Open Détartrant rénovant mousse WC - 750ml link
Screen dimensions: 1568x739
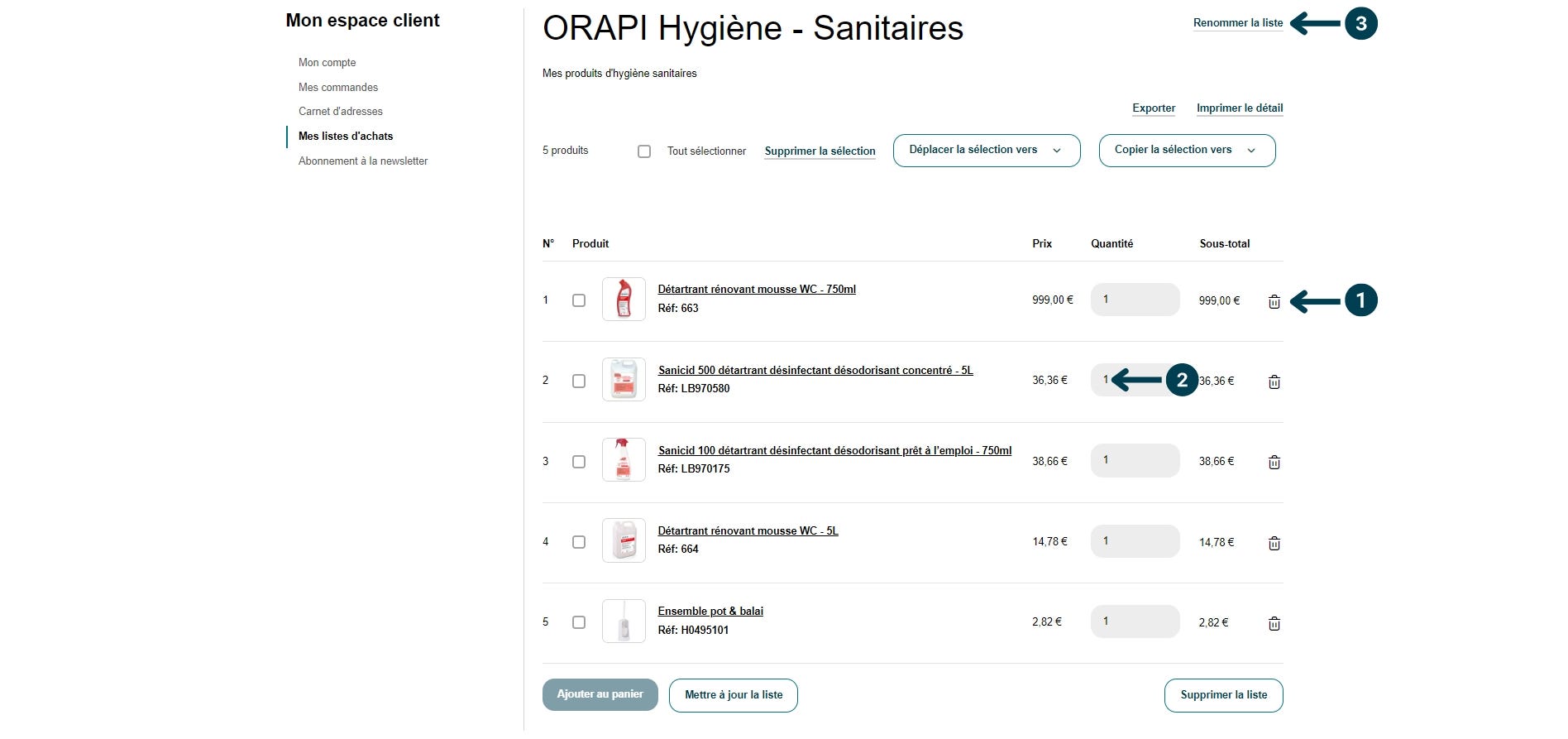click(x=757, y=290)
